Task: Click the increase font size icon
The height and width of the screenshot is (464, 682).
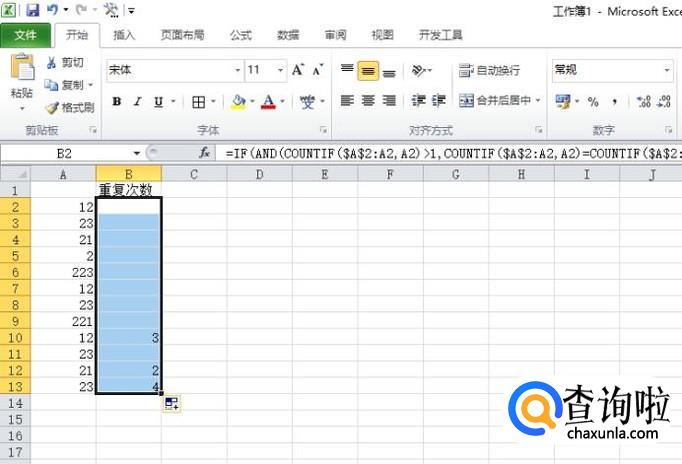Action: (x=298, y=70)
